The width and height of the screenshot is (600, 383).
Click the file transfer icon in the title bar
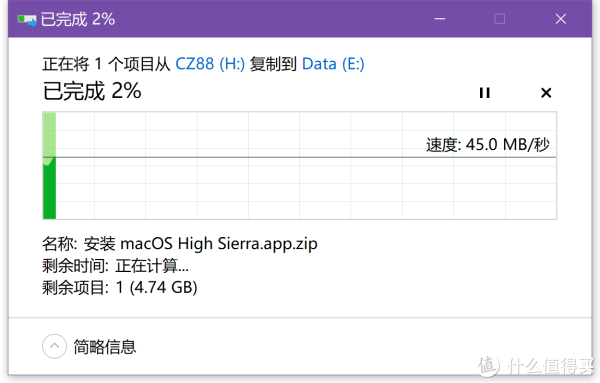click(27, 20)
